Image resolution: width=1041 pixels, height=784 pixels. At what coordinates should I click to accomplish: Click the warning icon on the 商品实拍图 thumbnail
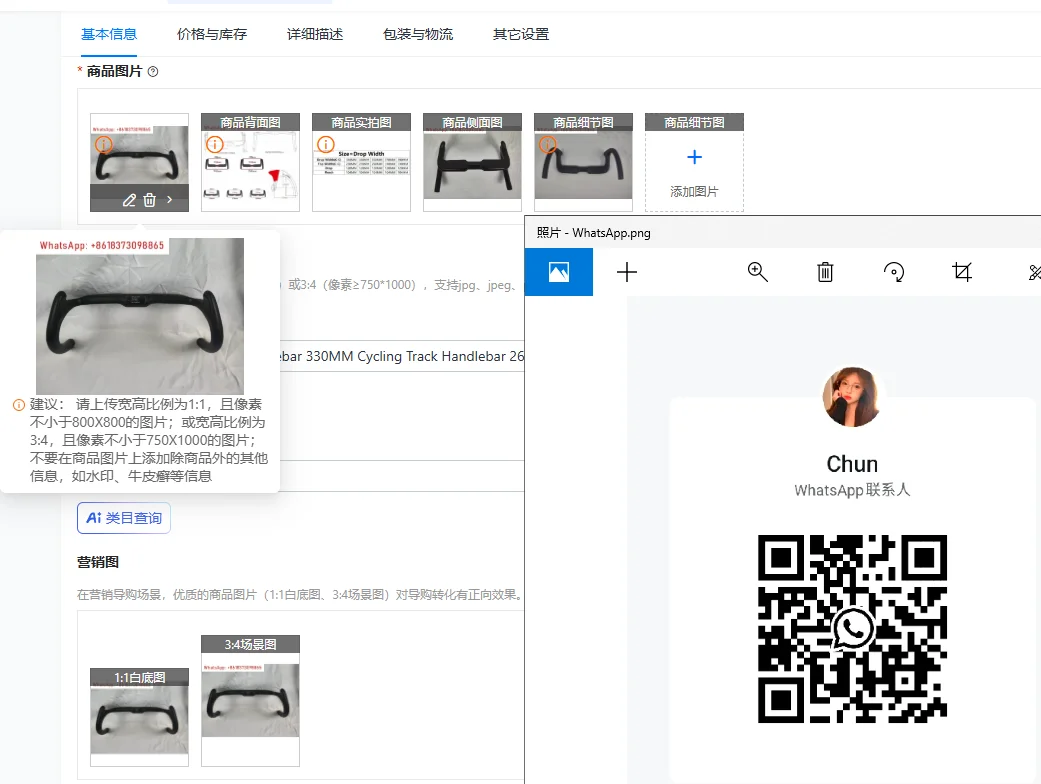click(x=325, y=144)
